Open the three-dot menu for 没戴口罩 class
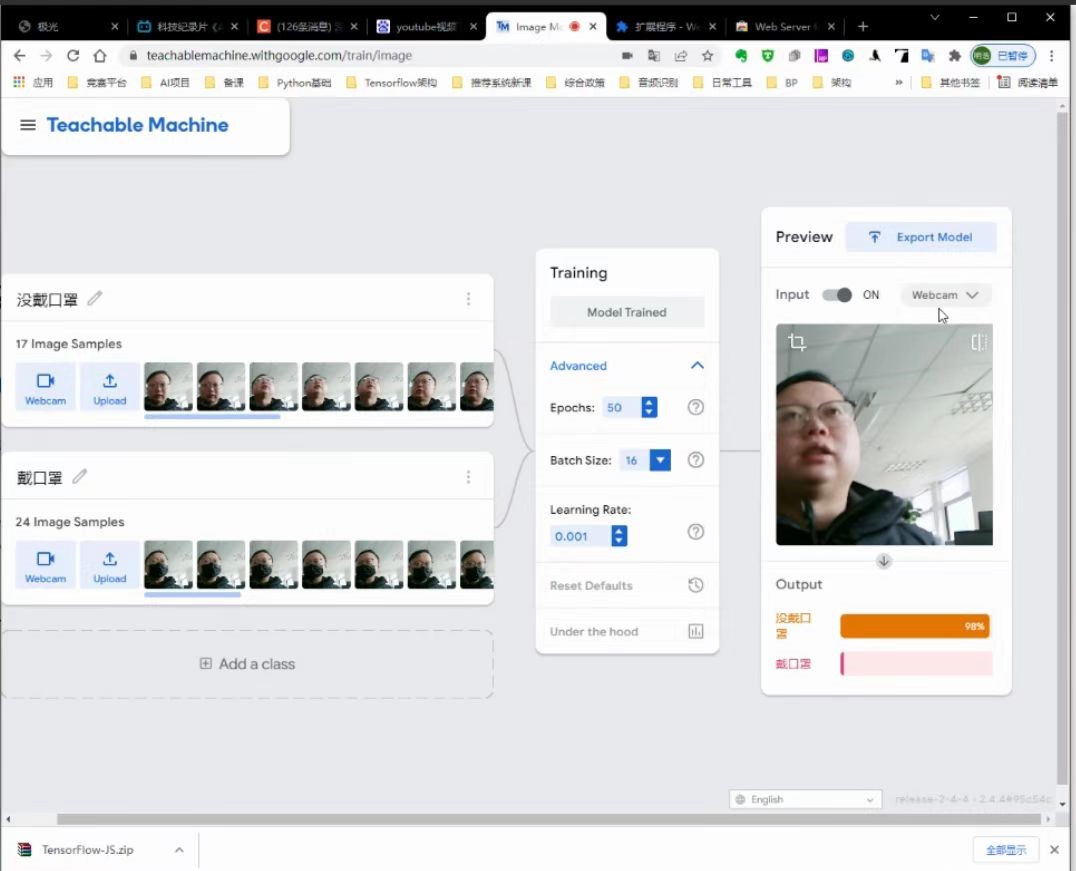 468,299
